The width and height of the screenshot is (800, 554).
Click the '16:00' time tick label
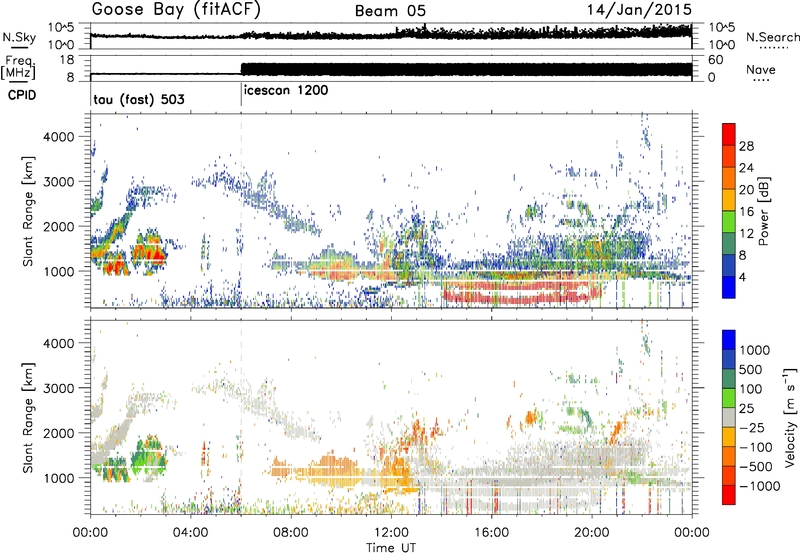pos(491,533)
